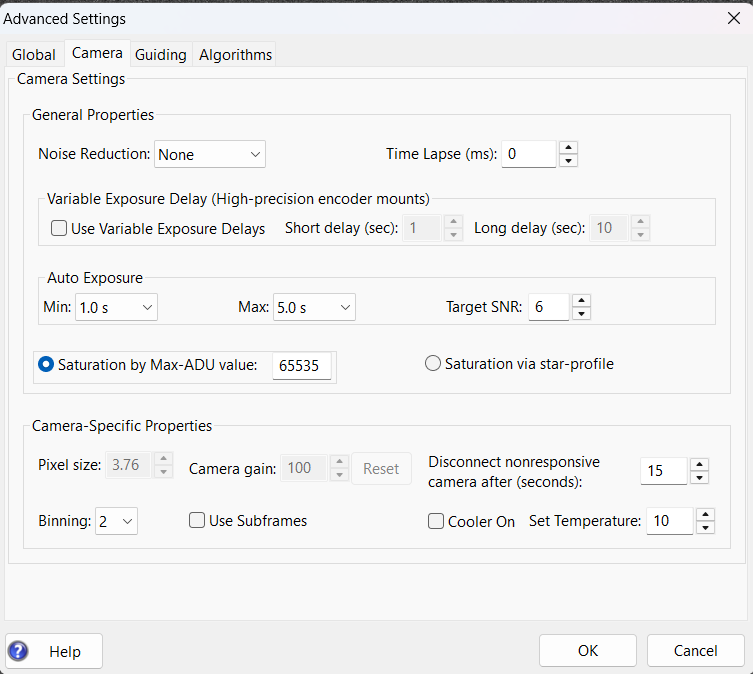Lower Target SNR using the down spinner

pos(582,314)
